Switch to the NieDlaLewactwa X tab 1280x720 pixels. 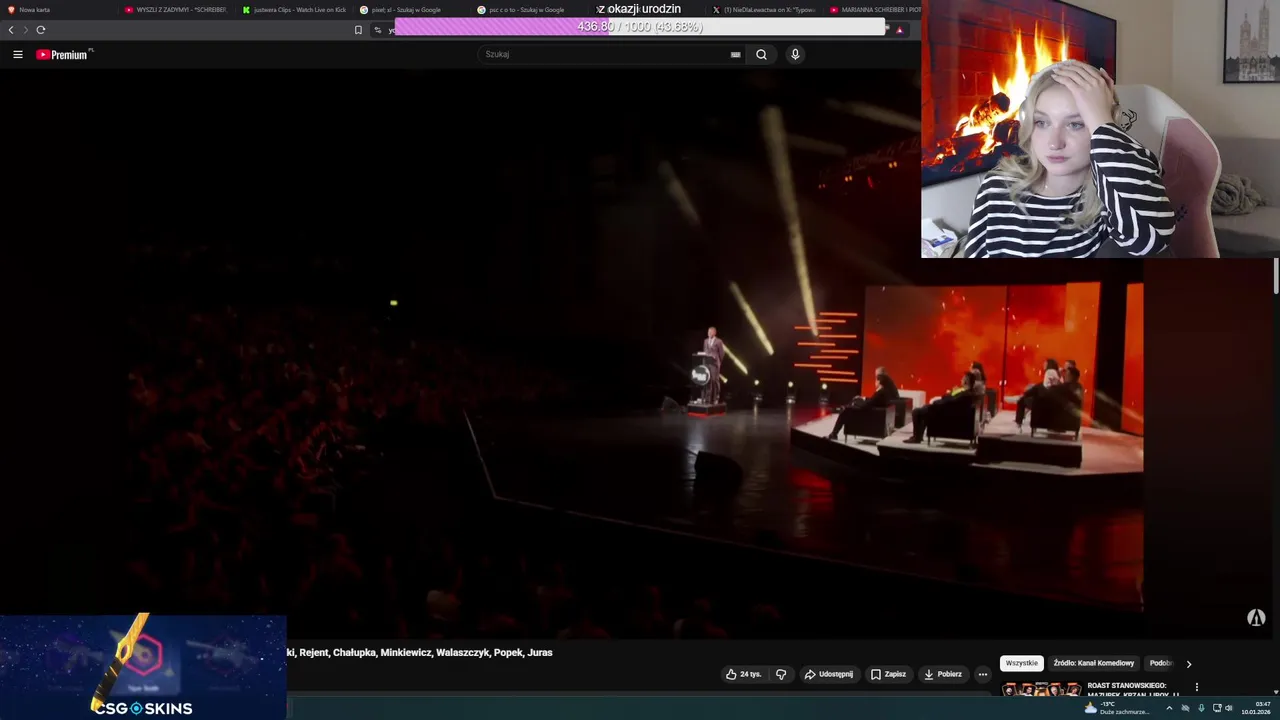click(x=765, y=9)
